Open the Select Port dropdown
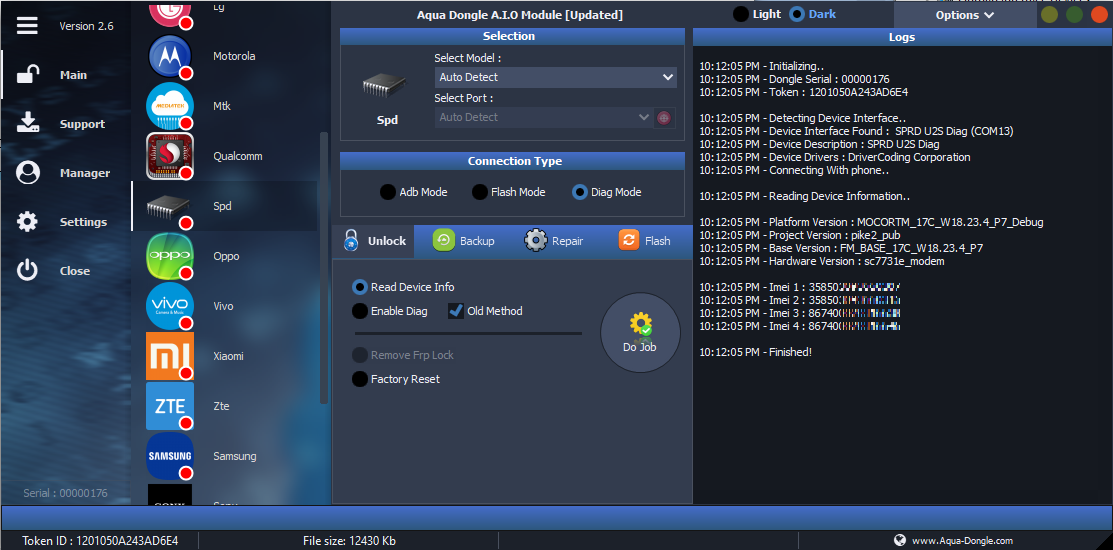 544,117
